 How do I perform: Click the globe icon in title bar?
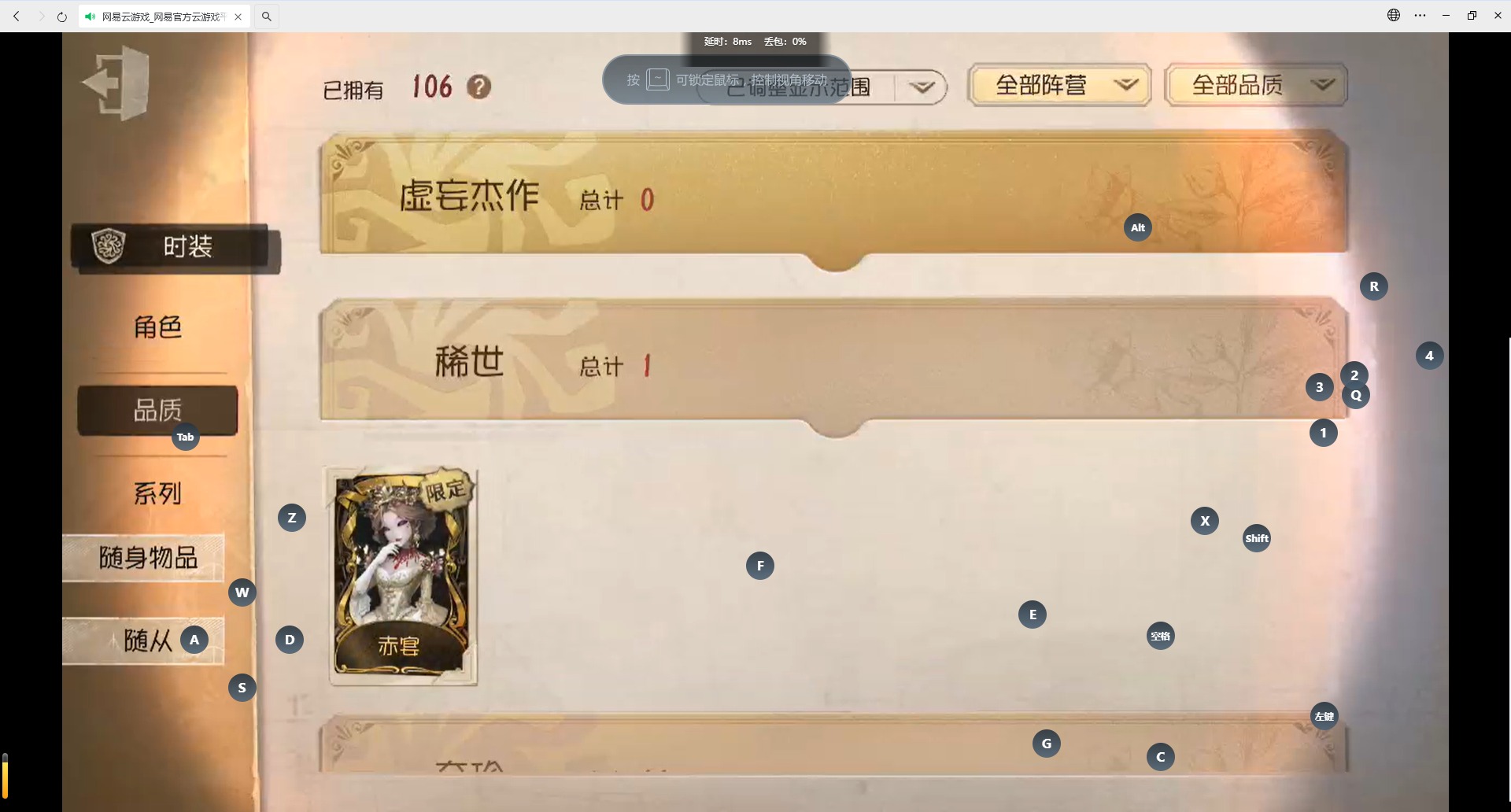1394,15
